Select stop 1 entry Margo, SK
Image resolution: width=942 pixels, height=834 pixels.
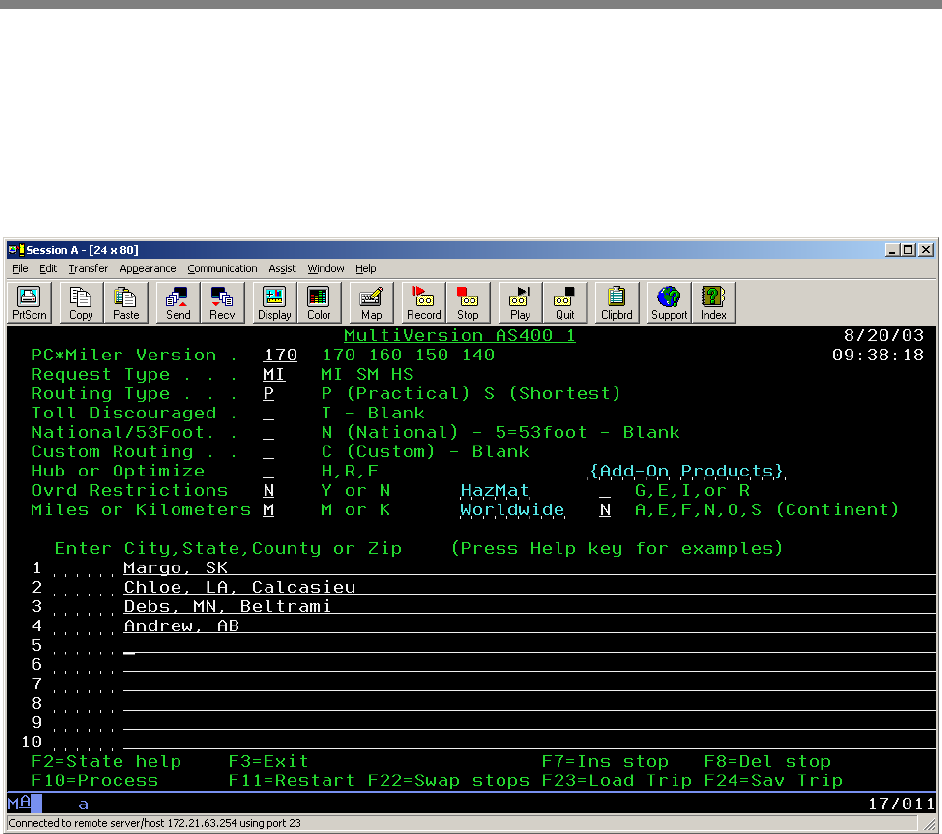529,568
